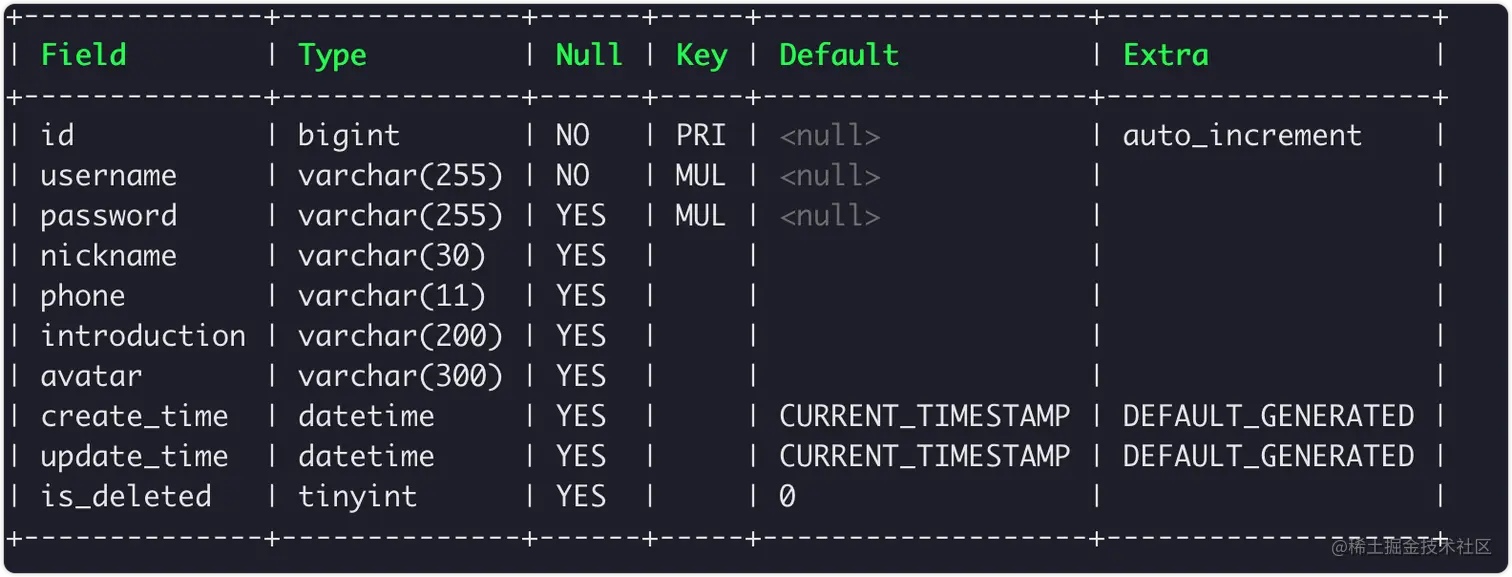
Task: Click the Extra column header
Action: click(x=1166, y=54)
